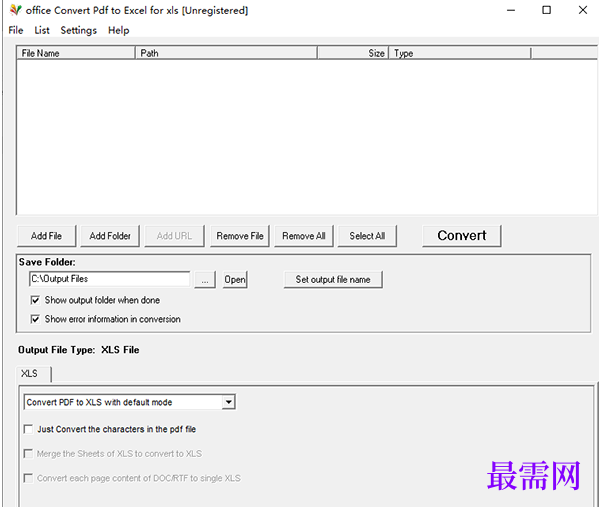Screen dimensions: 599x507
Task: Open the List menu
Action: 42,30
